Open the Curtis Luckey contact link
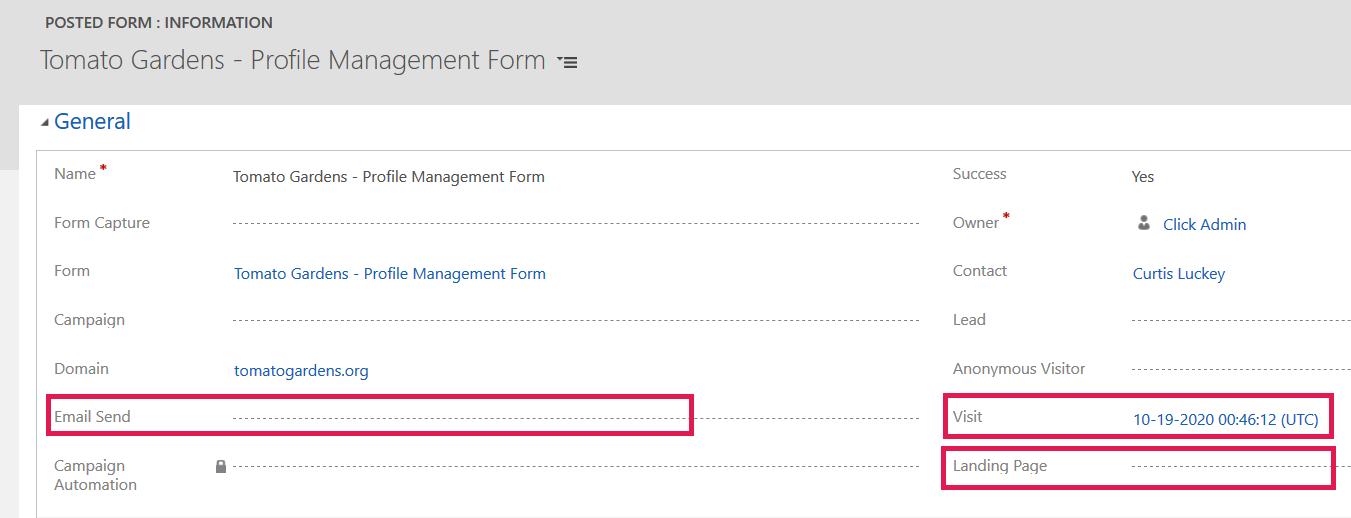The width and height of the screenshot is (1351, 518). tap(1178, 273)
